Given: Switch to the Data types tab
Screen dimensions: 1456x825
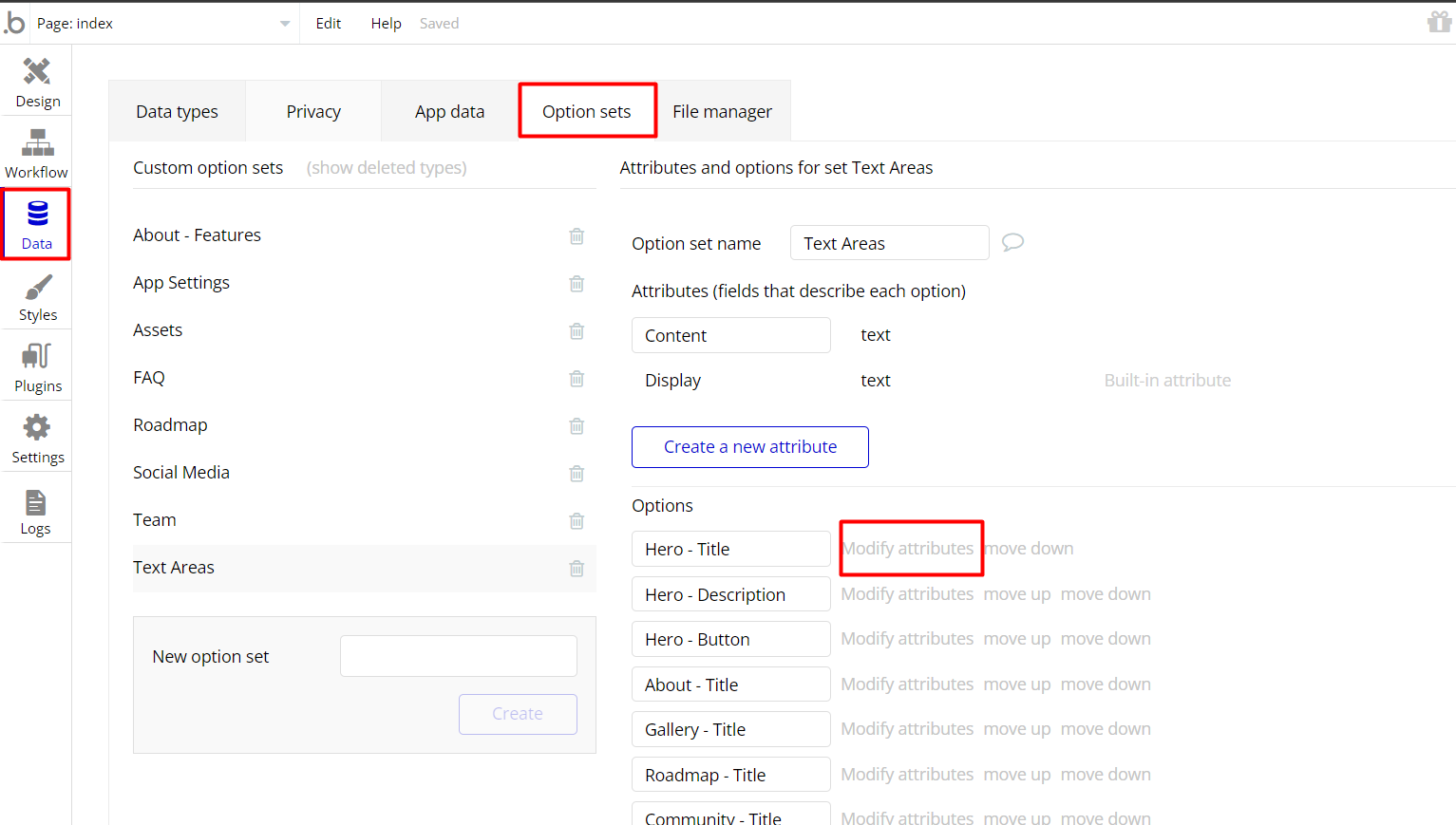Looking at the screenshot, I should [x=177, y=112].
